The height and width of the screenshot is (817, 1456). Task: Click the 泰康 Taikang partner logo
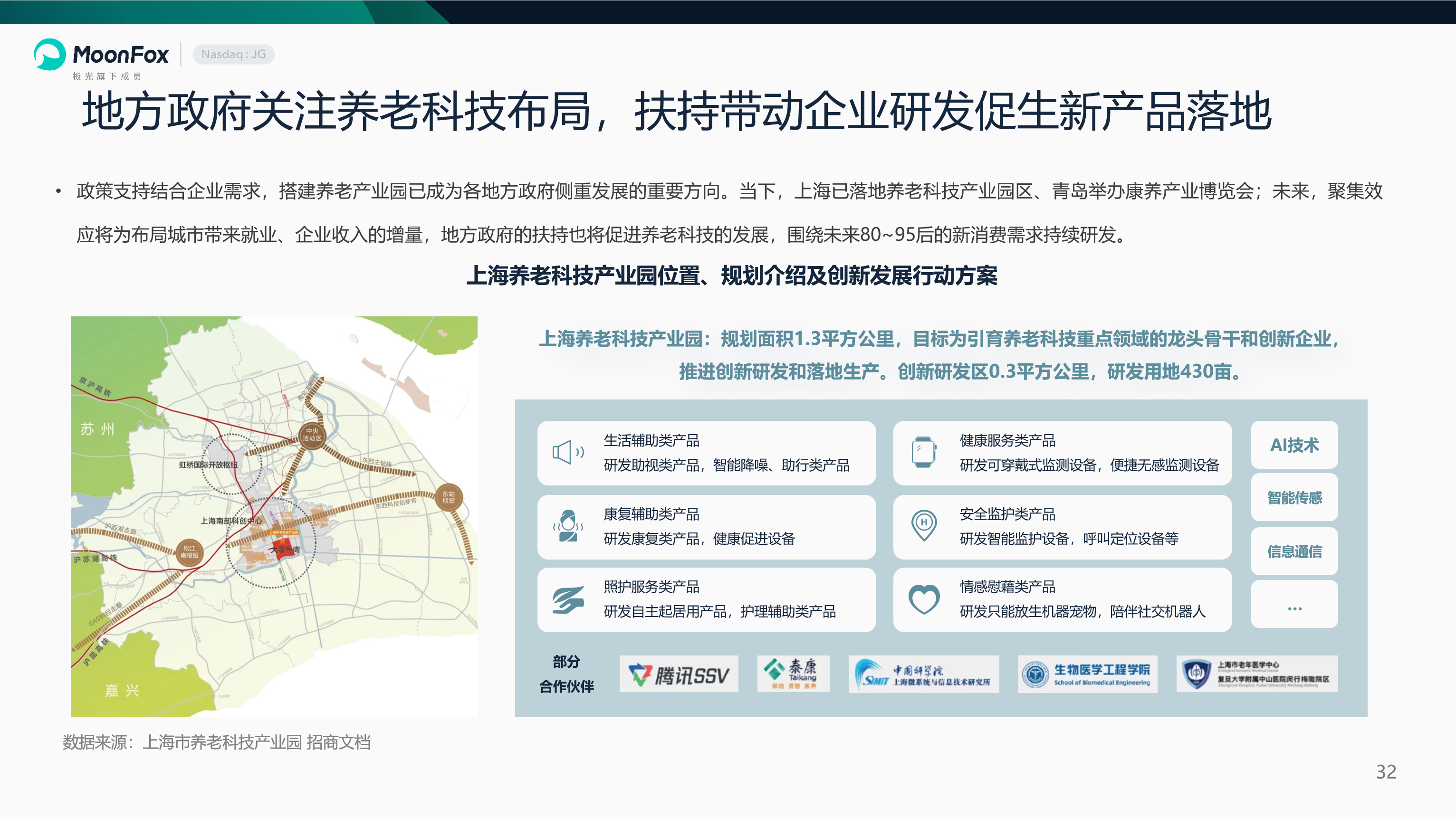pos(793,674)
